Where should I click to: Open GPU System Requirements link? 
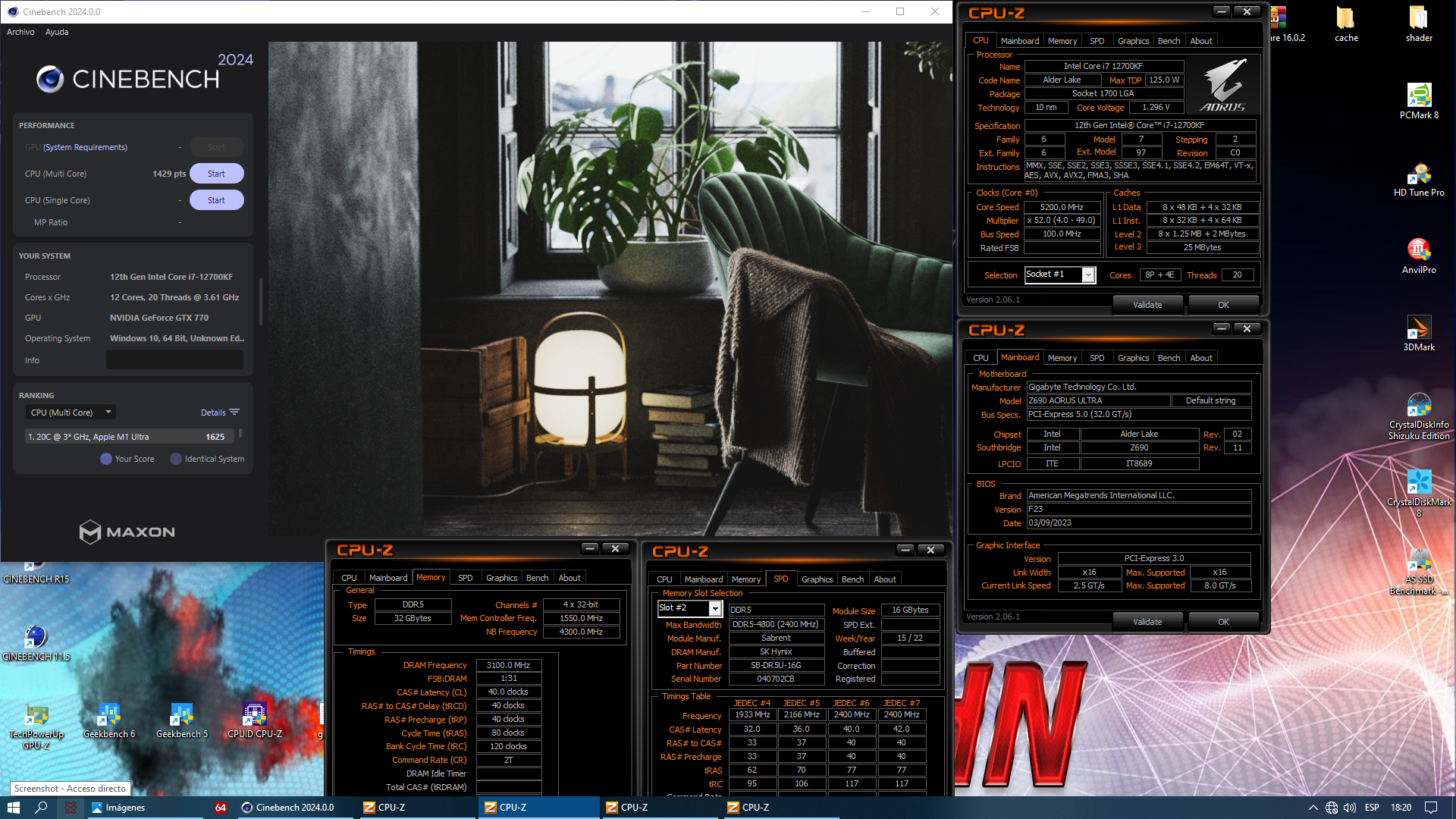pos(85,147)
